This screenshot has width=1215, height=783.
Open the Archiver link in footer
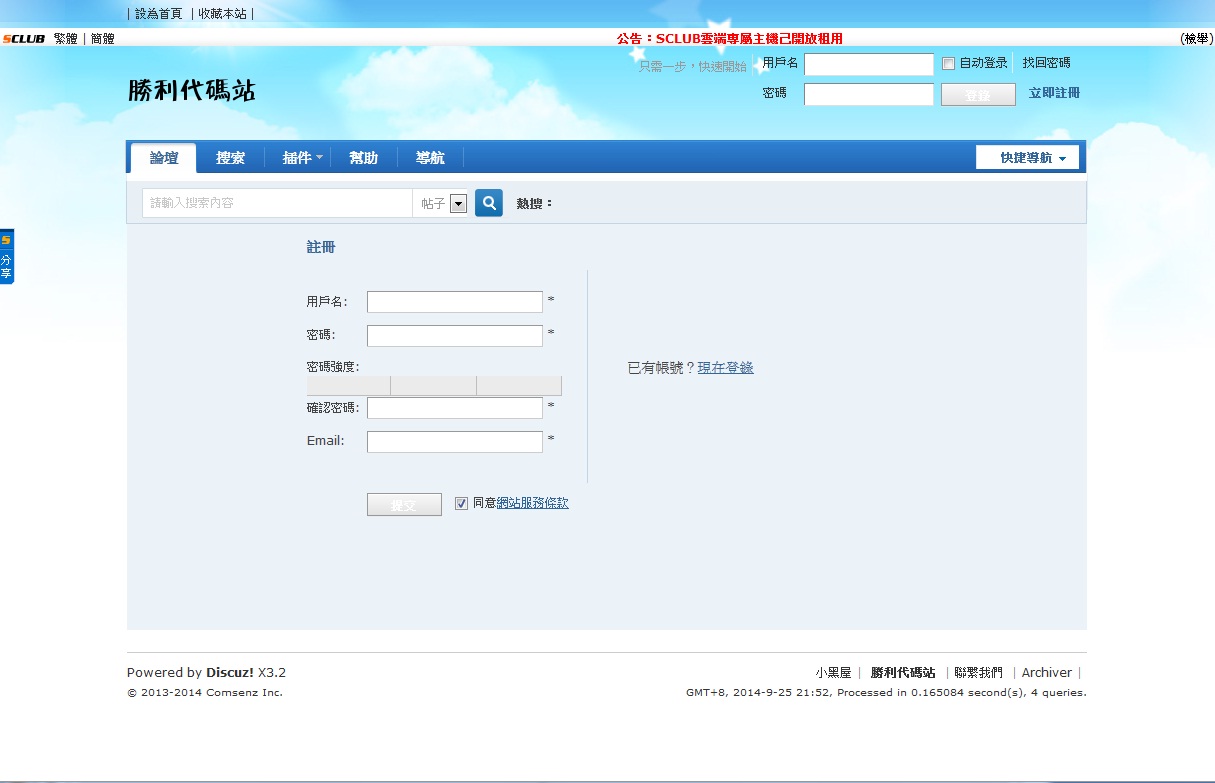click(1046, 673)
